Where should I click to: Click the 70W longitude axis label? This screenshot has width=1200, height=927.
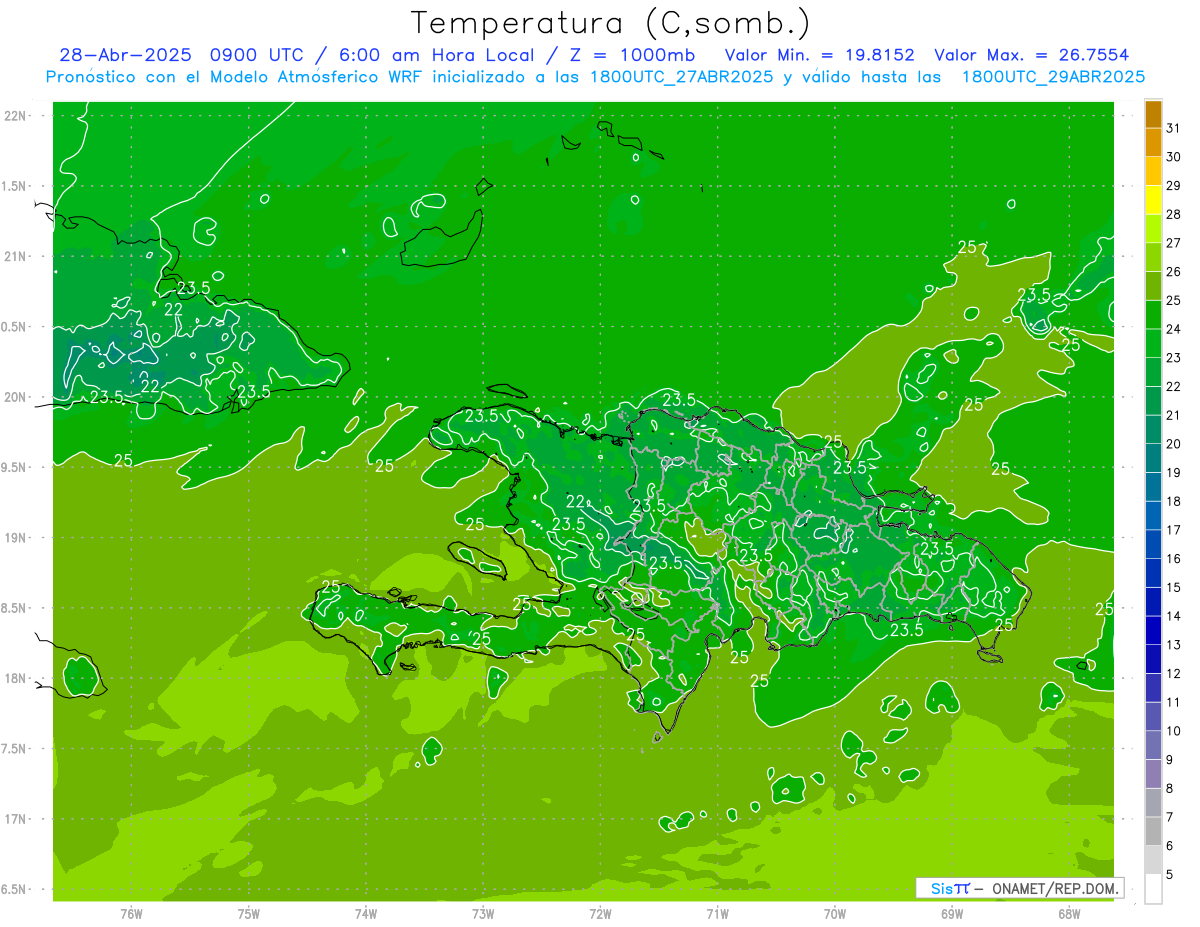click(834, 914)
